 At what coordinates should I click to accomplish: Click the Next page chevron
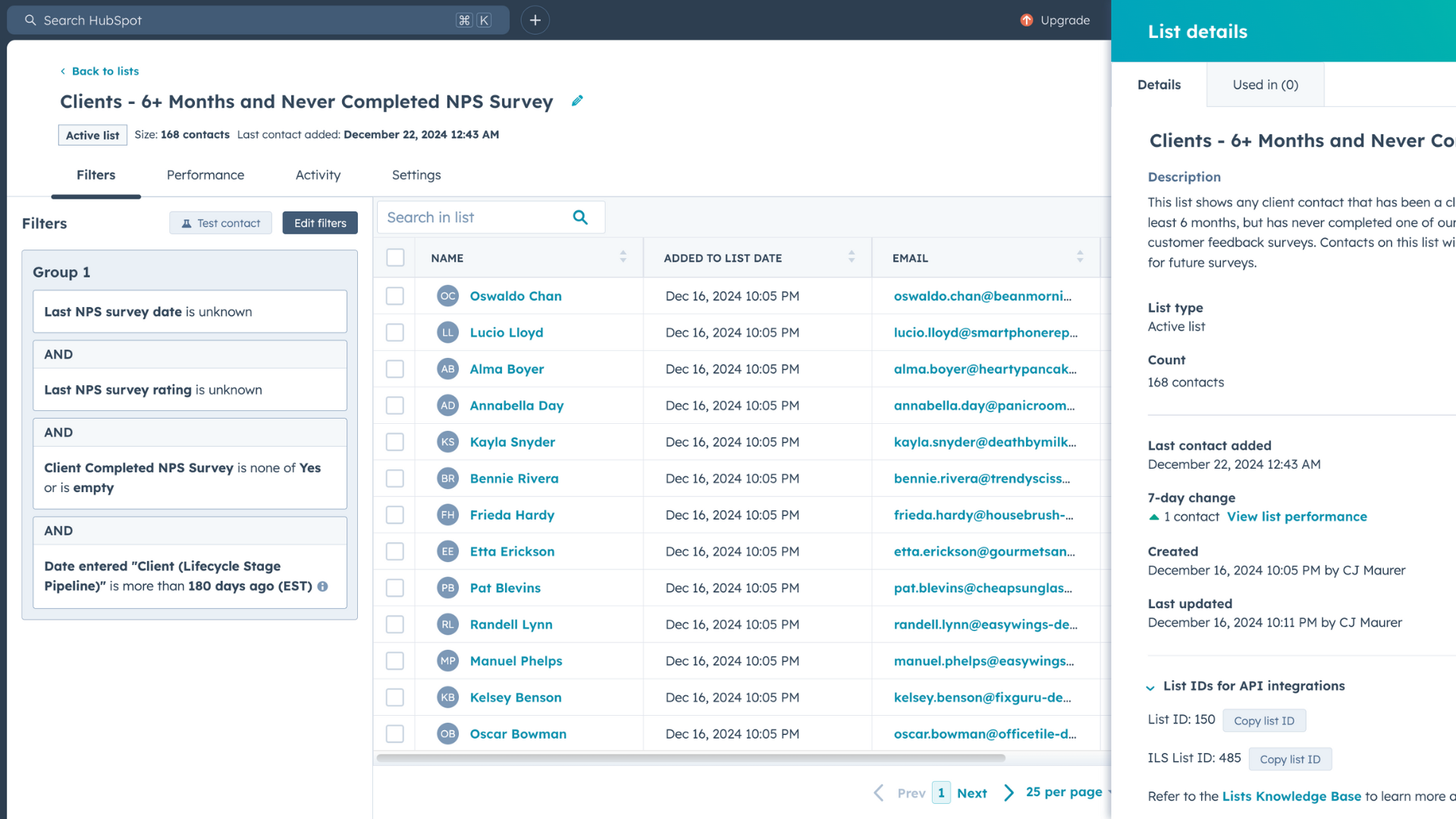1009,792
